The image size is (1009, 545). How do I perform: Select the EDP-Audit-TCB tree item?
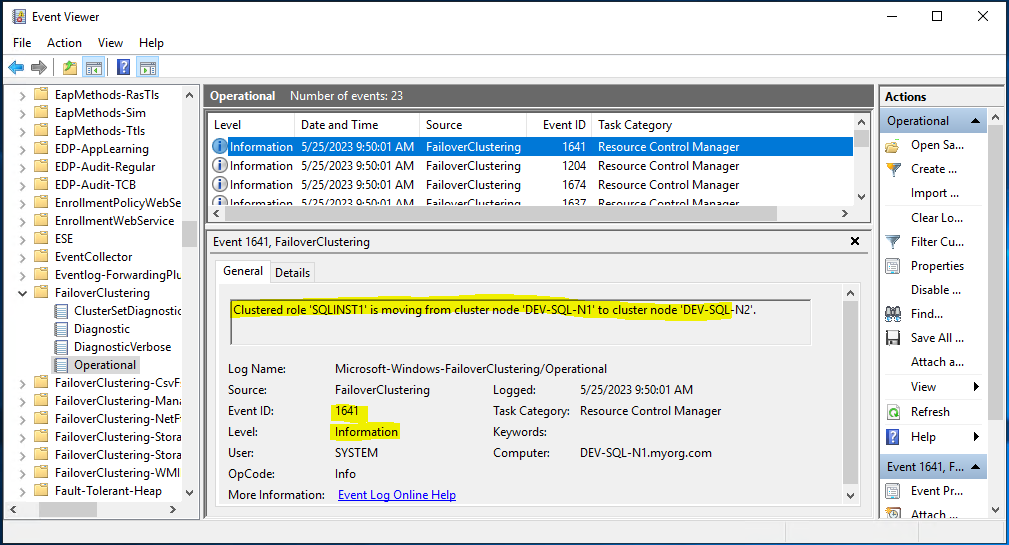[x=95, y=185]
